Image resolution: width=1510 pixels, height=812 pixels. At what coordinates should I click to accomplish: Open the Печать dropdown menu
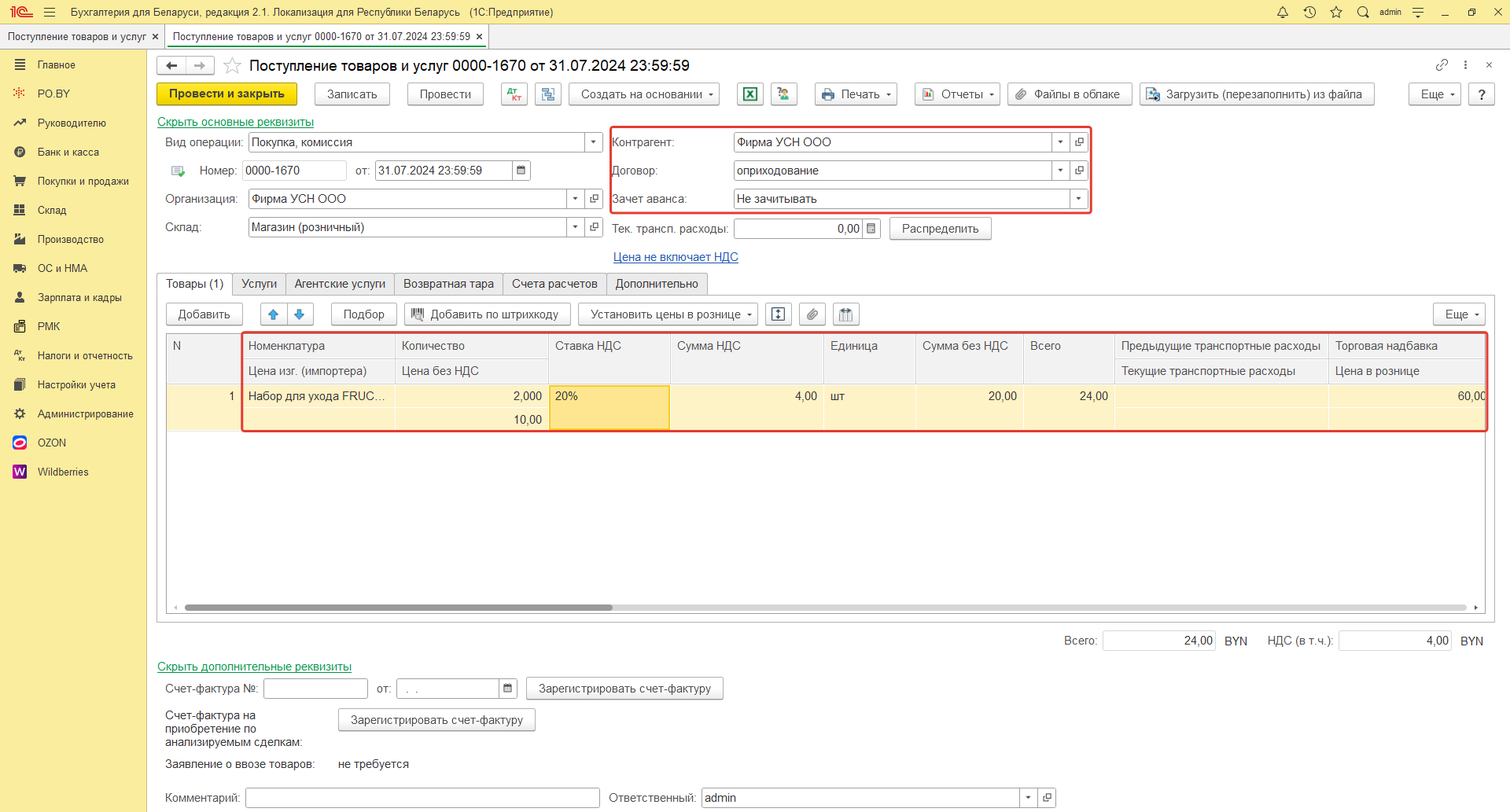tap(856, 94)
